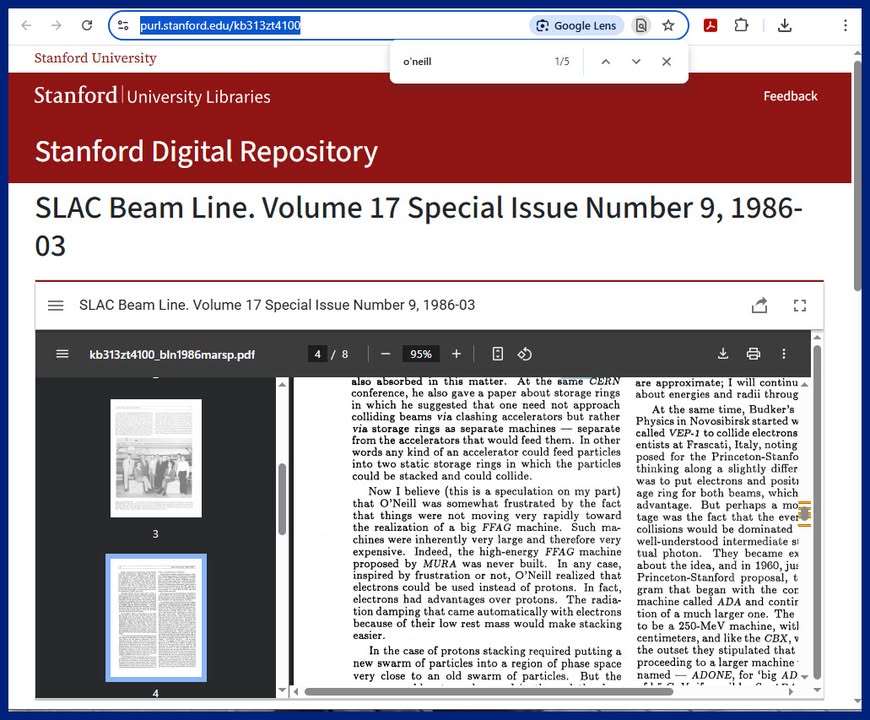Click the 95% zoom level field

coord(421,354)
